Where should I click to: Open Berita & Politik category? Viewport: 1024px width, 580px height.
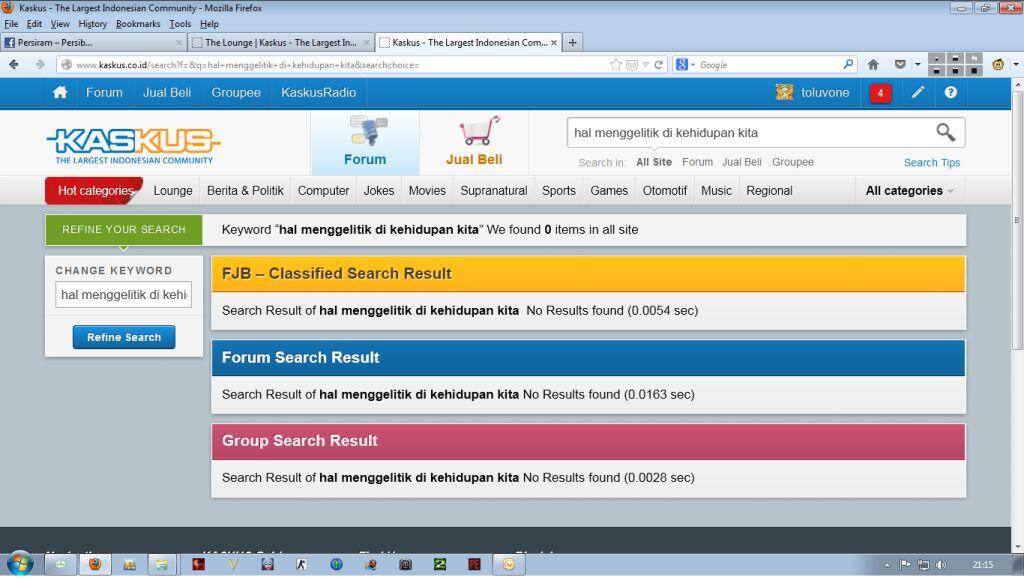(x=245, y=191)
